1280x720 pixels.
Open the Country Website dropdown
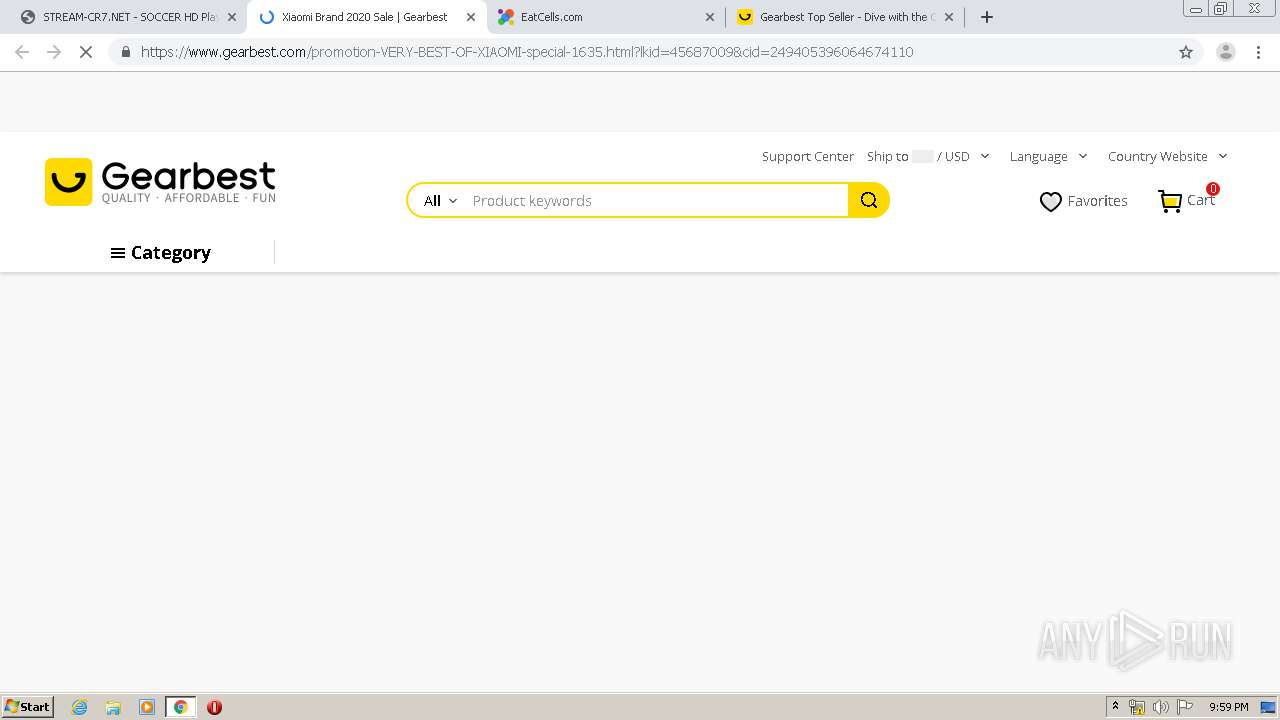1167,156
